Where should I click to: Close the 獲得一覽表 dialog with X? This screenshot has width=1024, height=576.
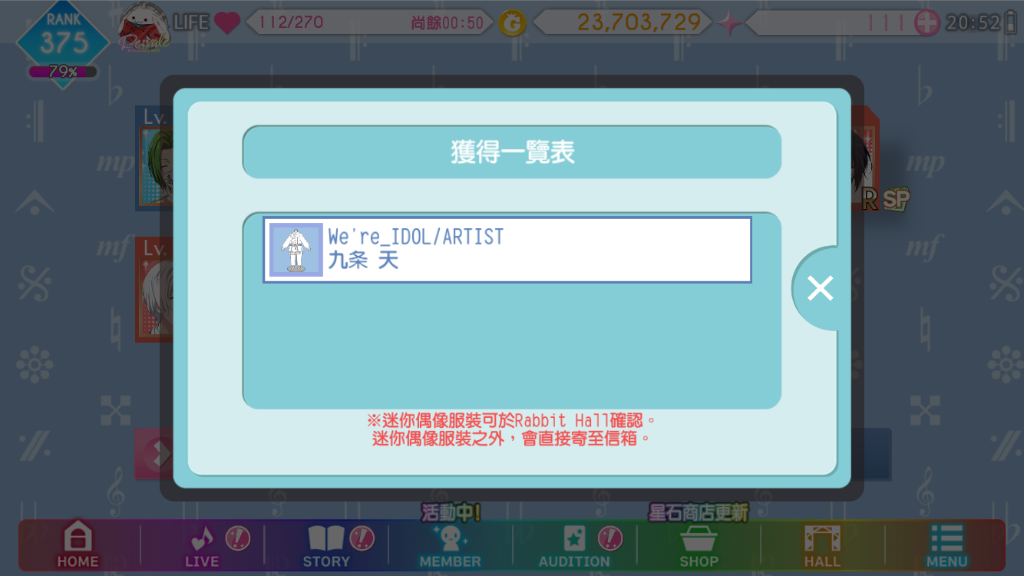click(x=820, y=288)
